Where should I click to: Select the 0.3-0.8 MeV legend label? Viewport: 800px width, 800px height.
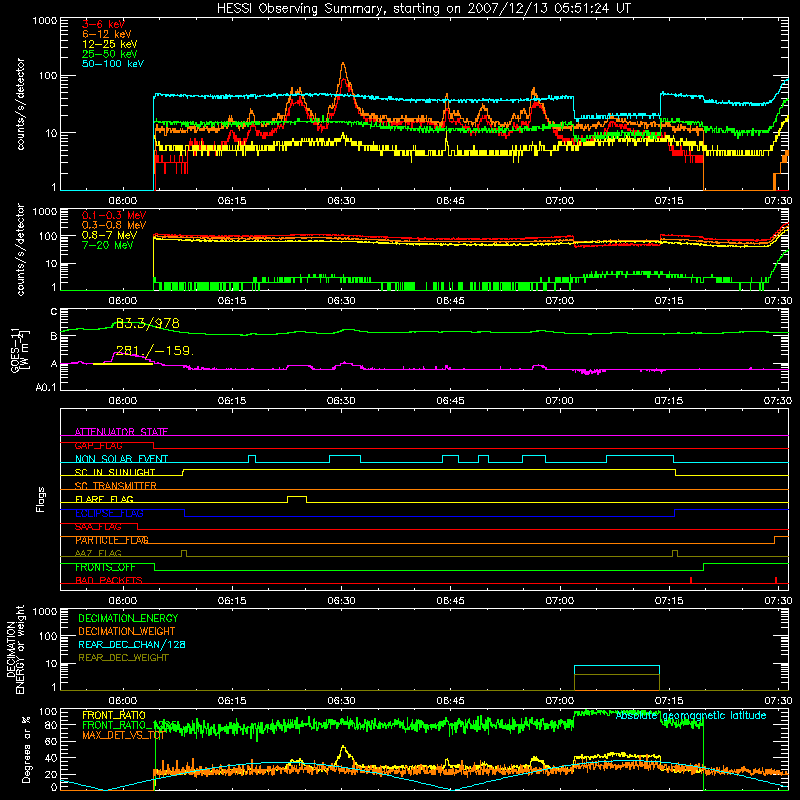(x=114, y=225)
